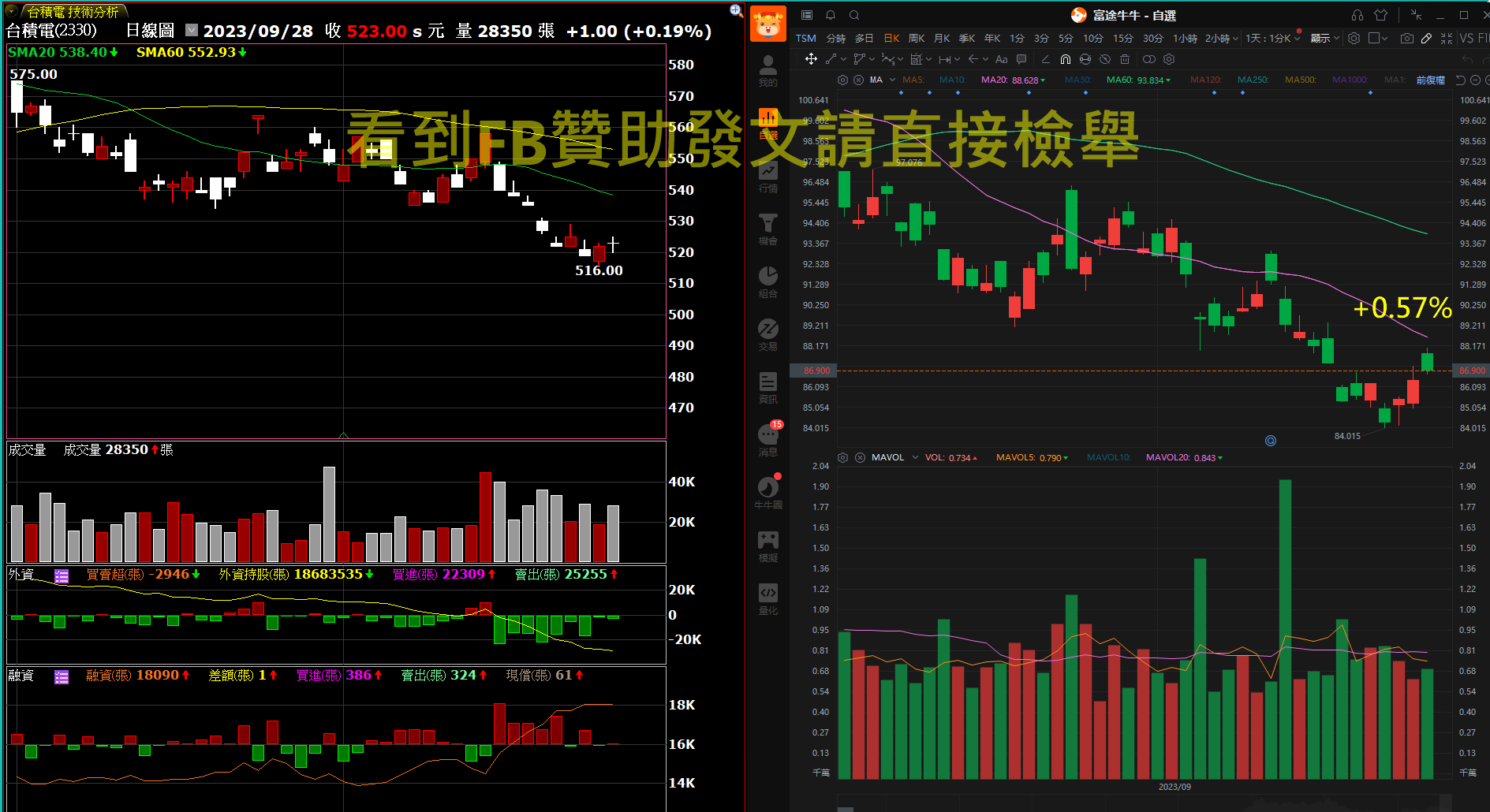Viewport: 1490px width, 812px height.
Task: Toggle the MA120 line visibility
Action: coord(1206,80)
